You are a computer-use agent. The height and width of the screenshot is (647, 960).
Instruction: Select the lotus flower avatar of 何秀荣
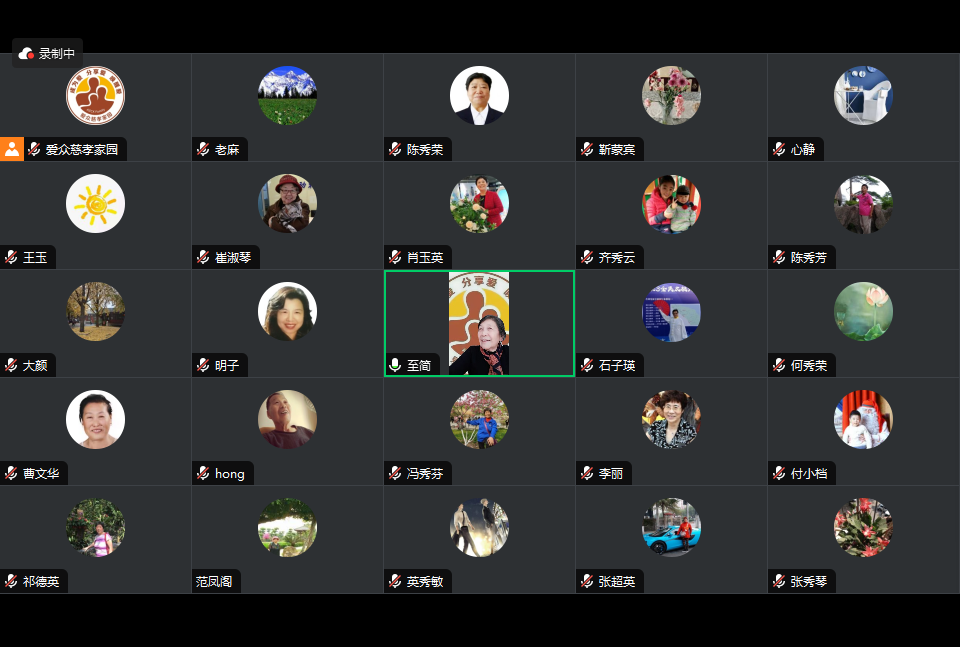863,312
